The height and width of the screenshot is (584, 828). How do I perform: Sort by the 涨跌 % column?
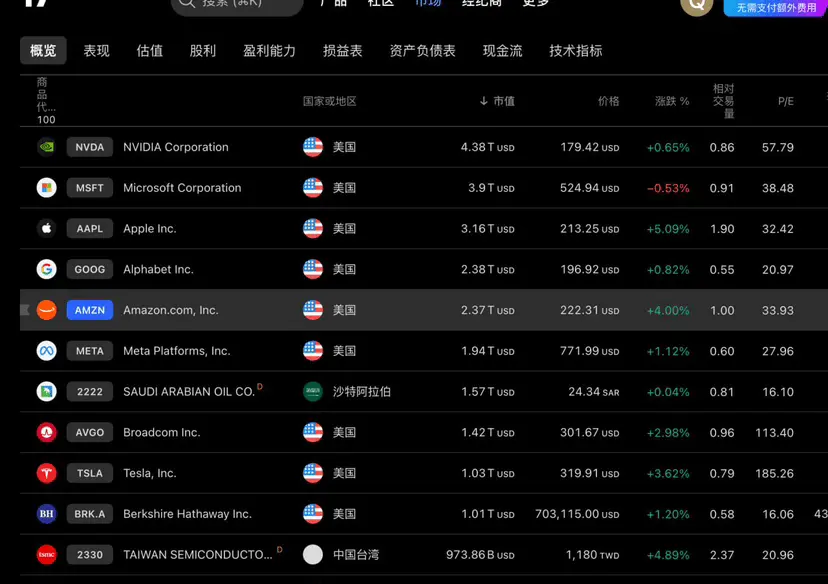(672, 101)
